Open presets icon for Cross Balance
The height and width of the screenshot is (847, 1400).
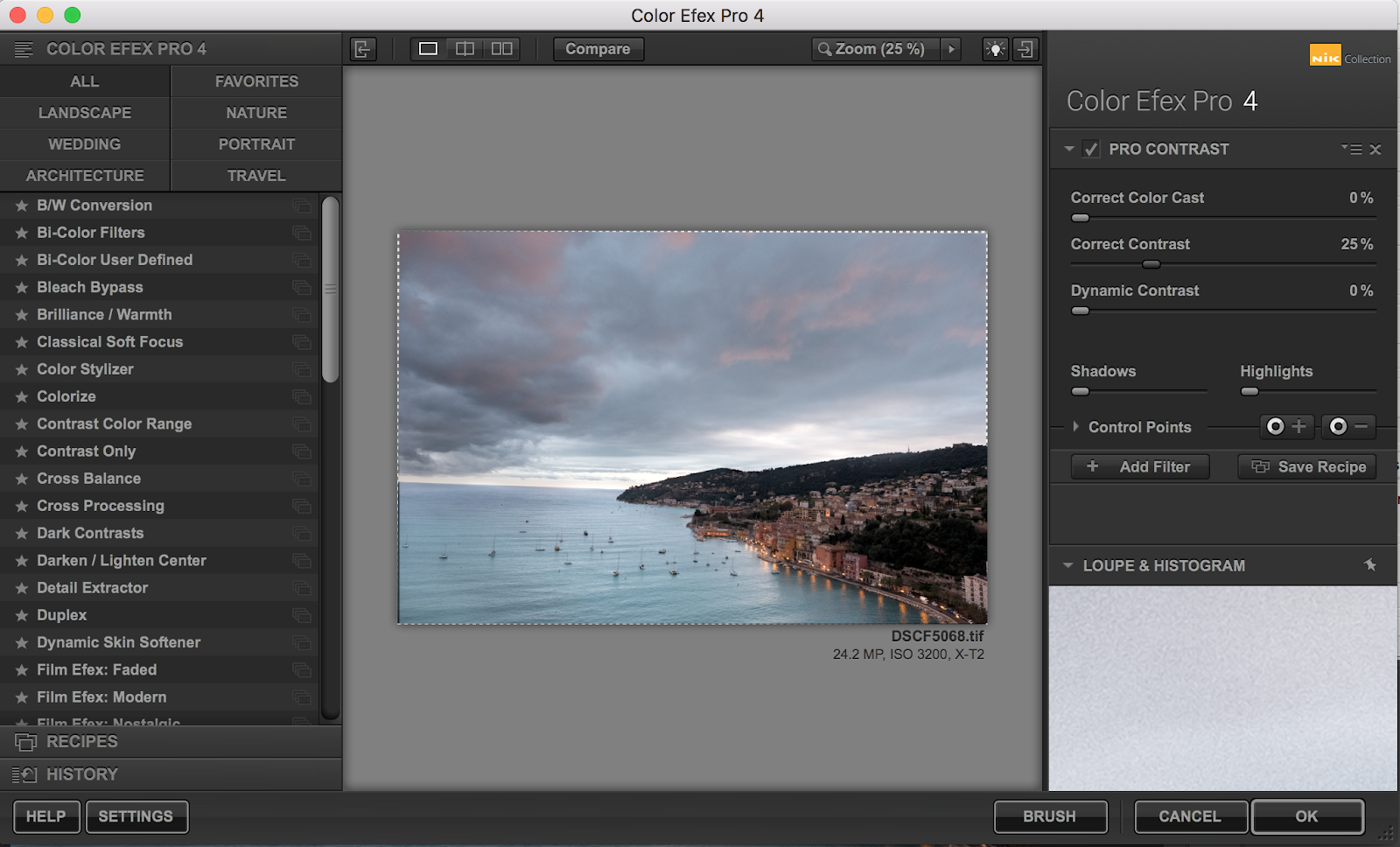coord(302,479)
